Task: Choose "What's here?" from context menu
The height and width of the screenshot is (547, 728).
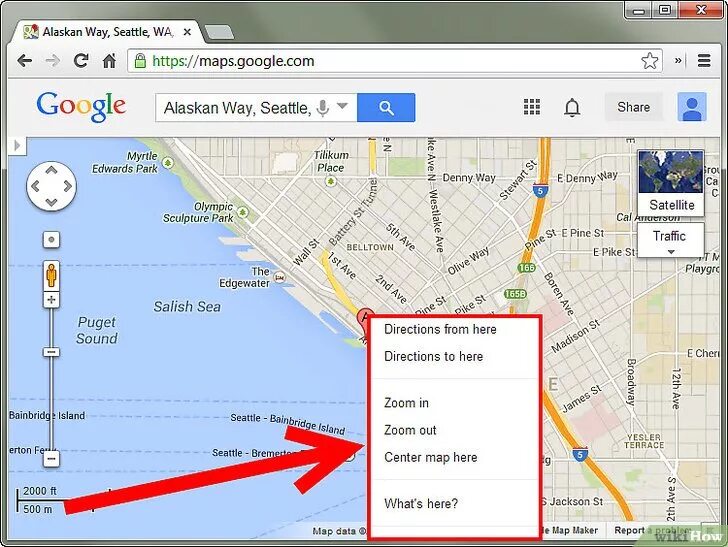Action: [421, 503]
